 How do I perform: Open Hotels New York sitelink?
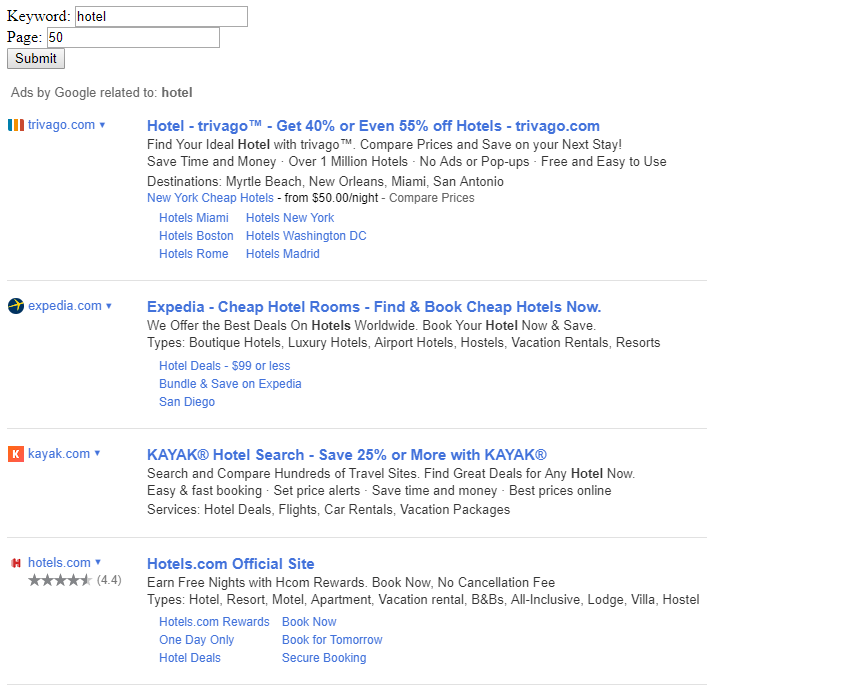pyautogui.click(x=290, y=218)
